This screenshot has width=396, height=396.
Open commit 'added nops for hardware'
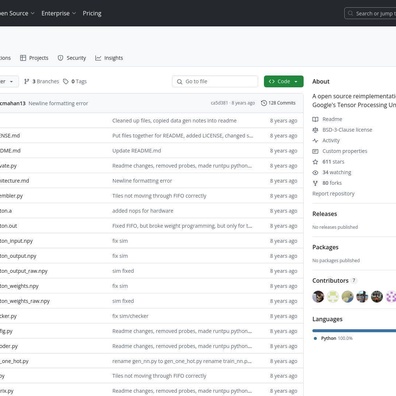[143, 211]
